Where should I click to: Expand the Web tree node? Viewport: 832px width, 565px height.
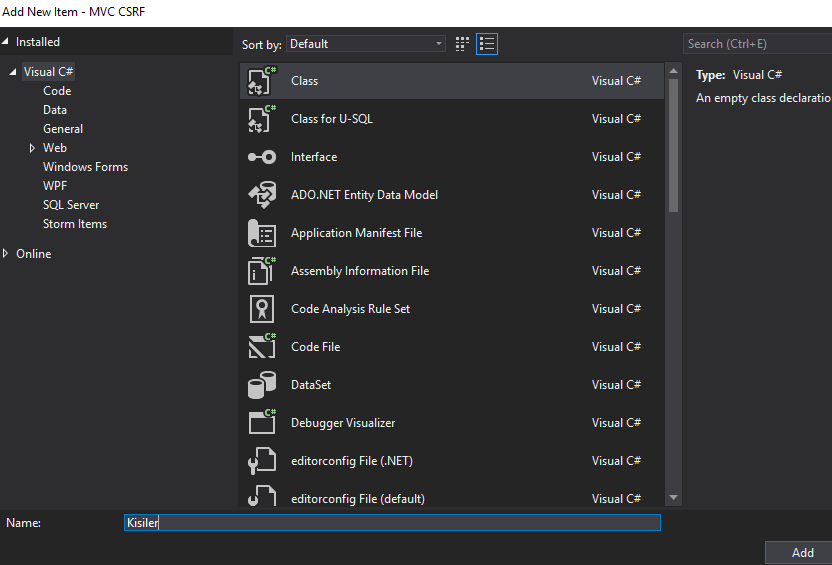pos(32,148)
